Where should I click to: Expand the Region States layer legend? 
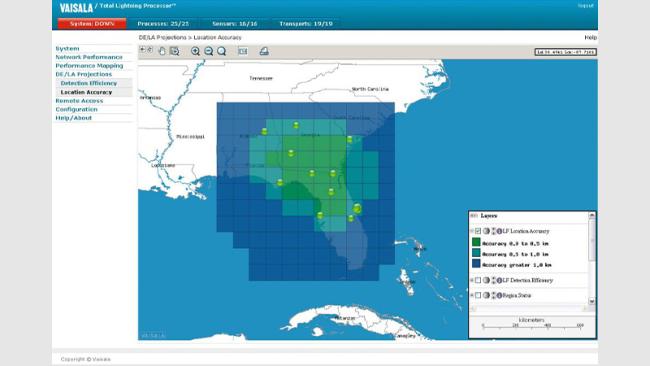click(x=472, y=295)
